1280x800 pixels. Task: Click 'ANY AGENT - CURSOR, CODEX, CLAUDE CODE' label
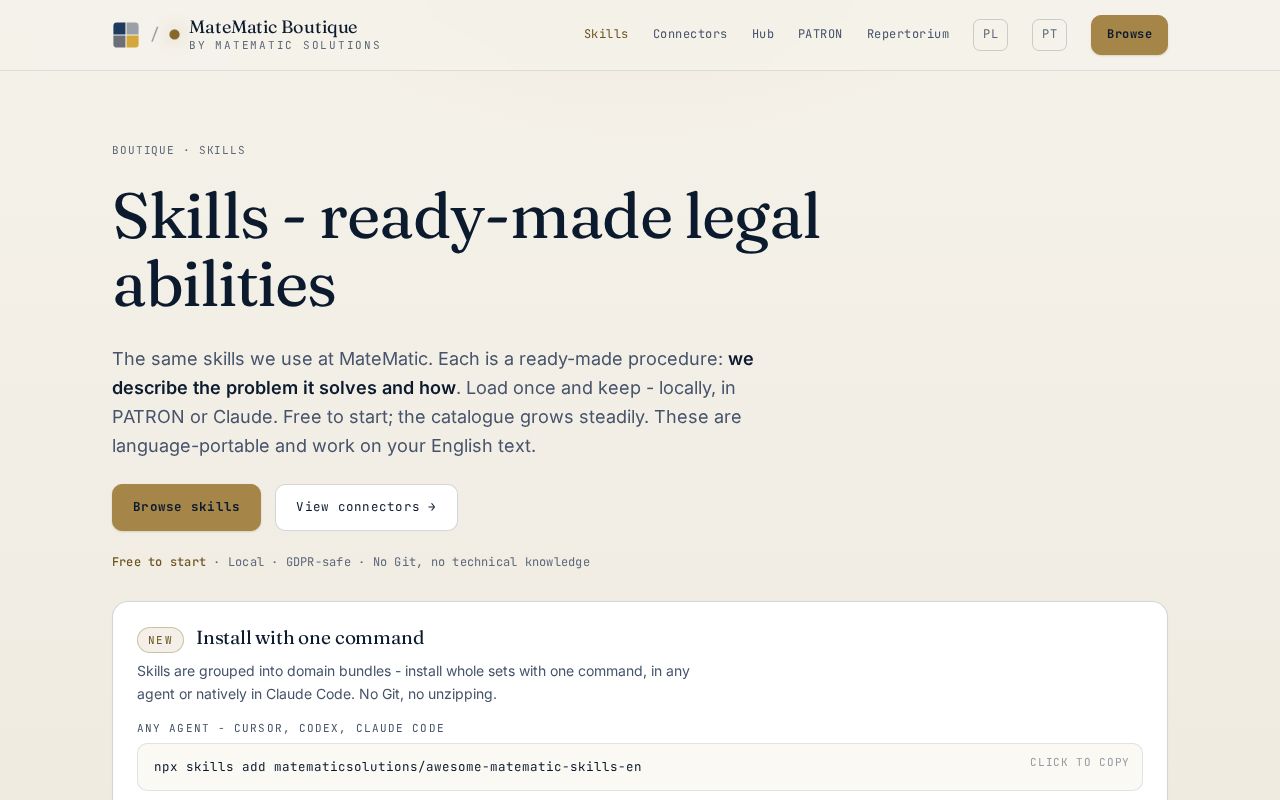291,729
